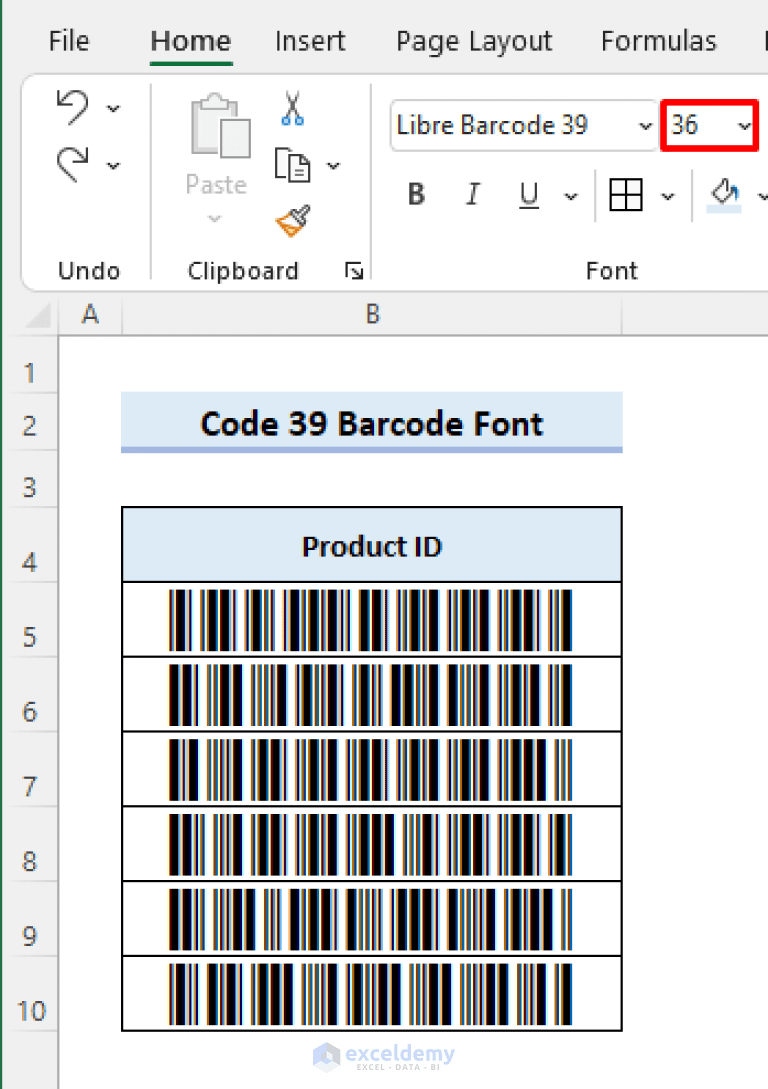Open the Formulas tab
The width and height of the screenshot is (768, 1089).
click(658, 41)
